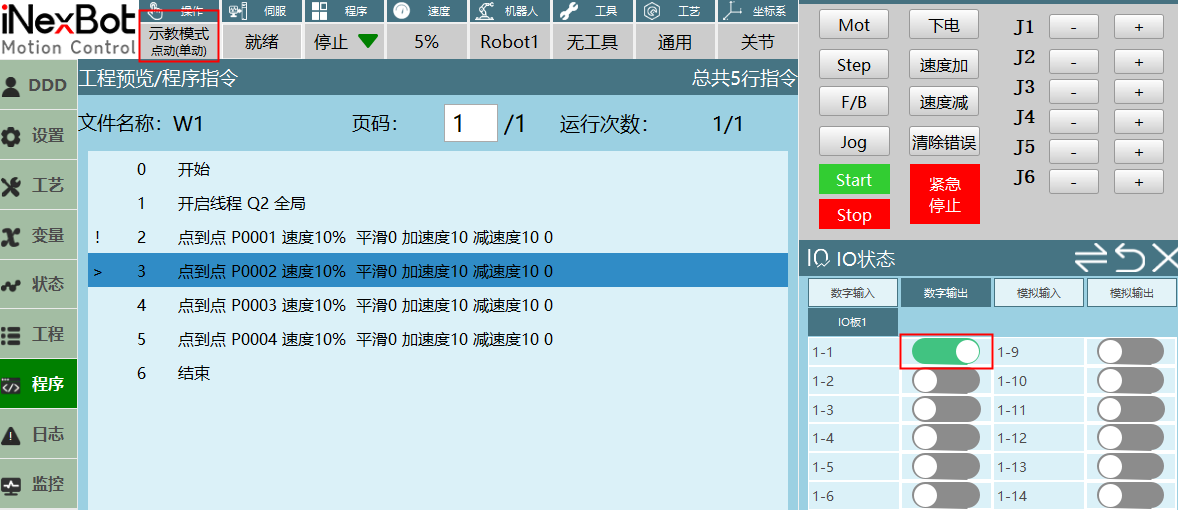Toggle digital output 1-4 on

click(x=946, y=438)
